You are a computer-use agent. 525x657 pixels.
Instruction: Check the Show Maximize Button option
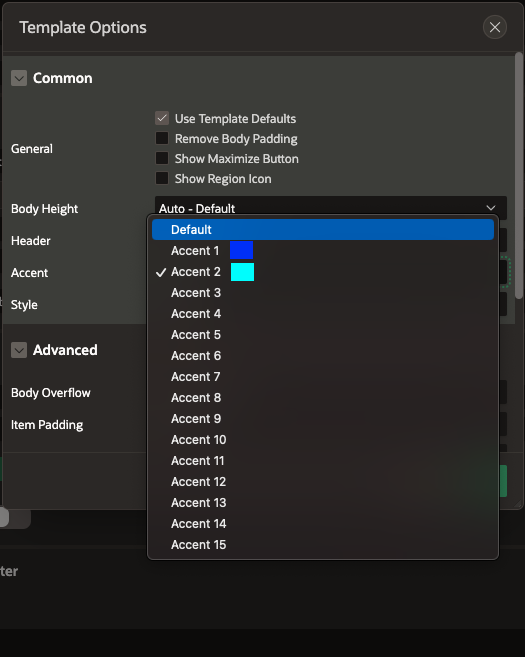tap(162, 158)
